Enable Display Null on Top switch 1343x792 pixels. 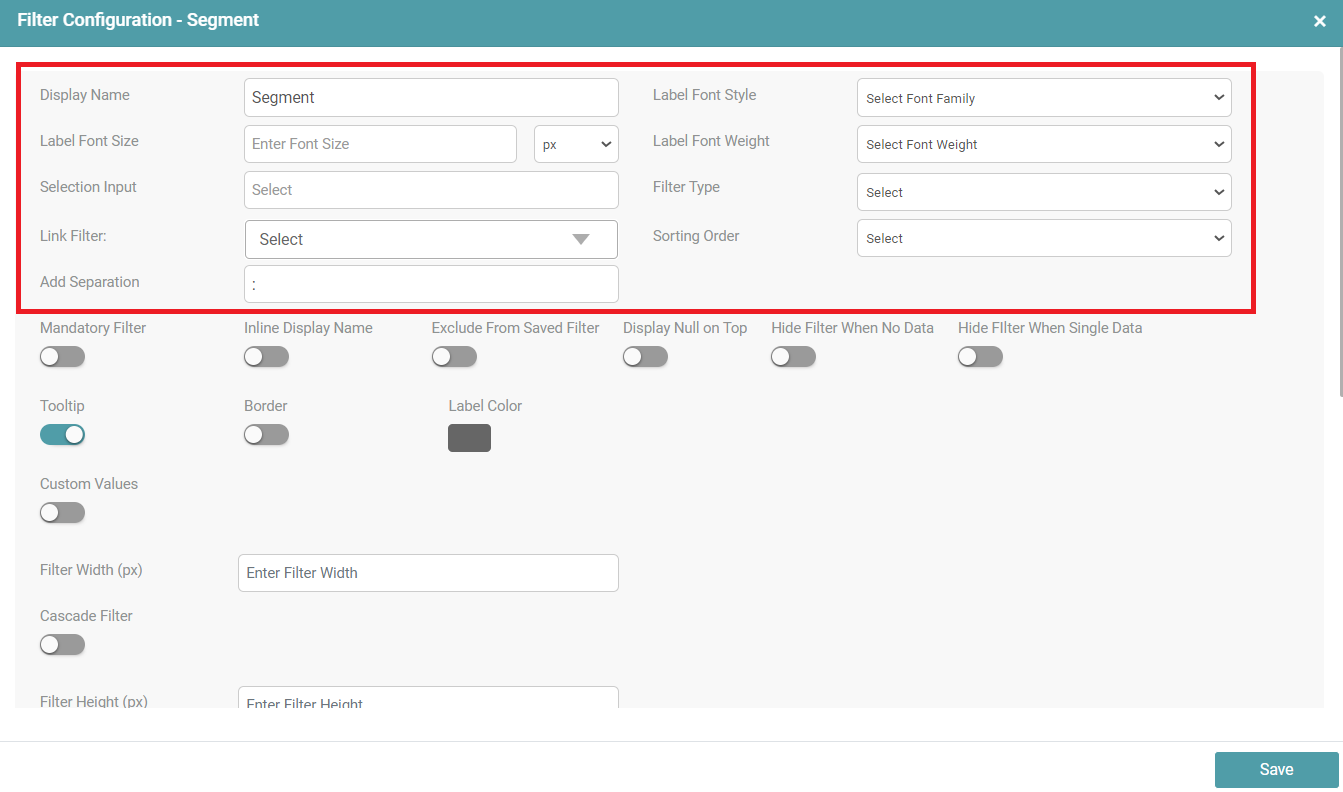[645, 357]
